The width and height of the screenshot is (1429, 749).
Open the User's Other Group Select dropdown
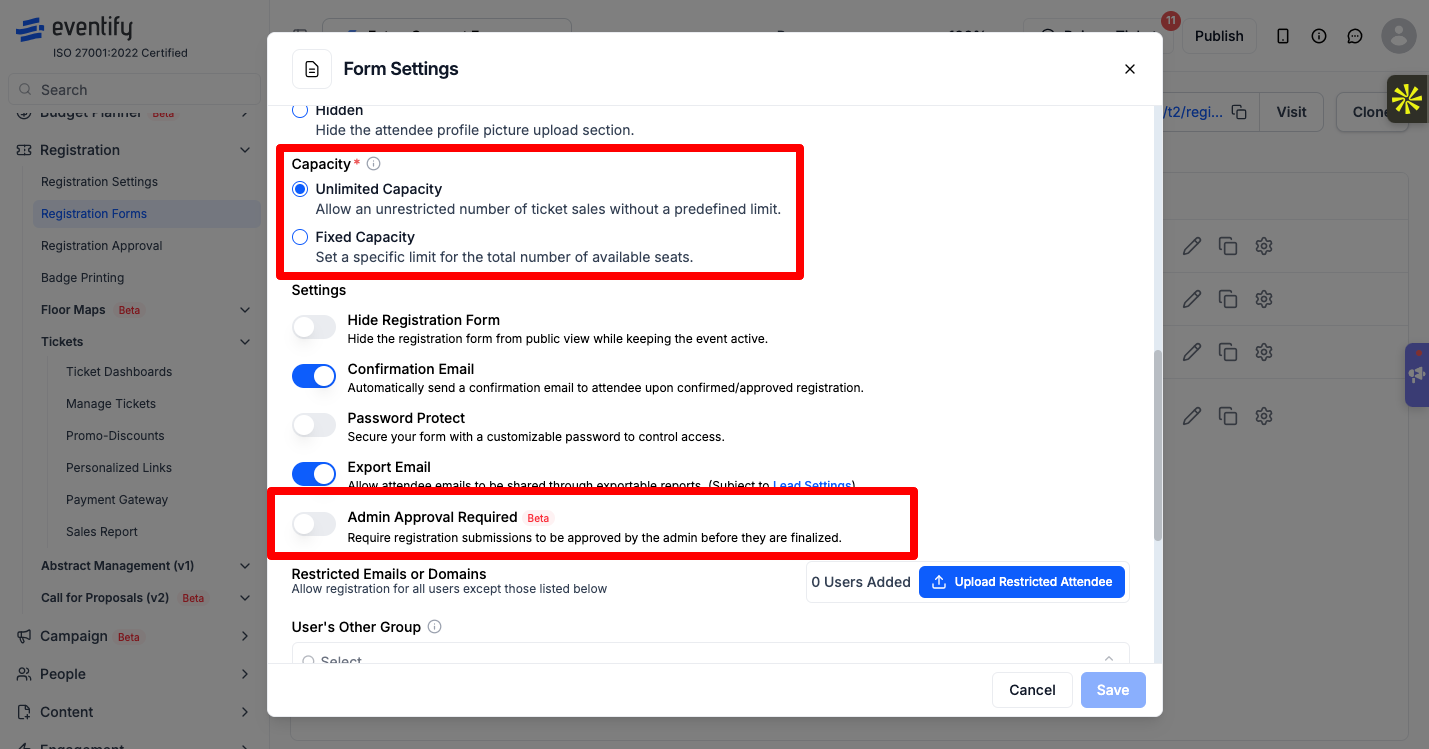tap(710, 654)
